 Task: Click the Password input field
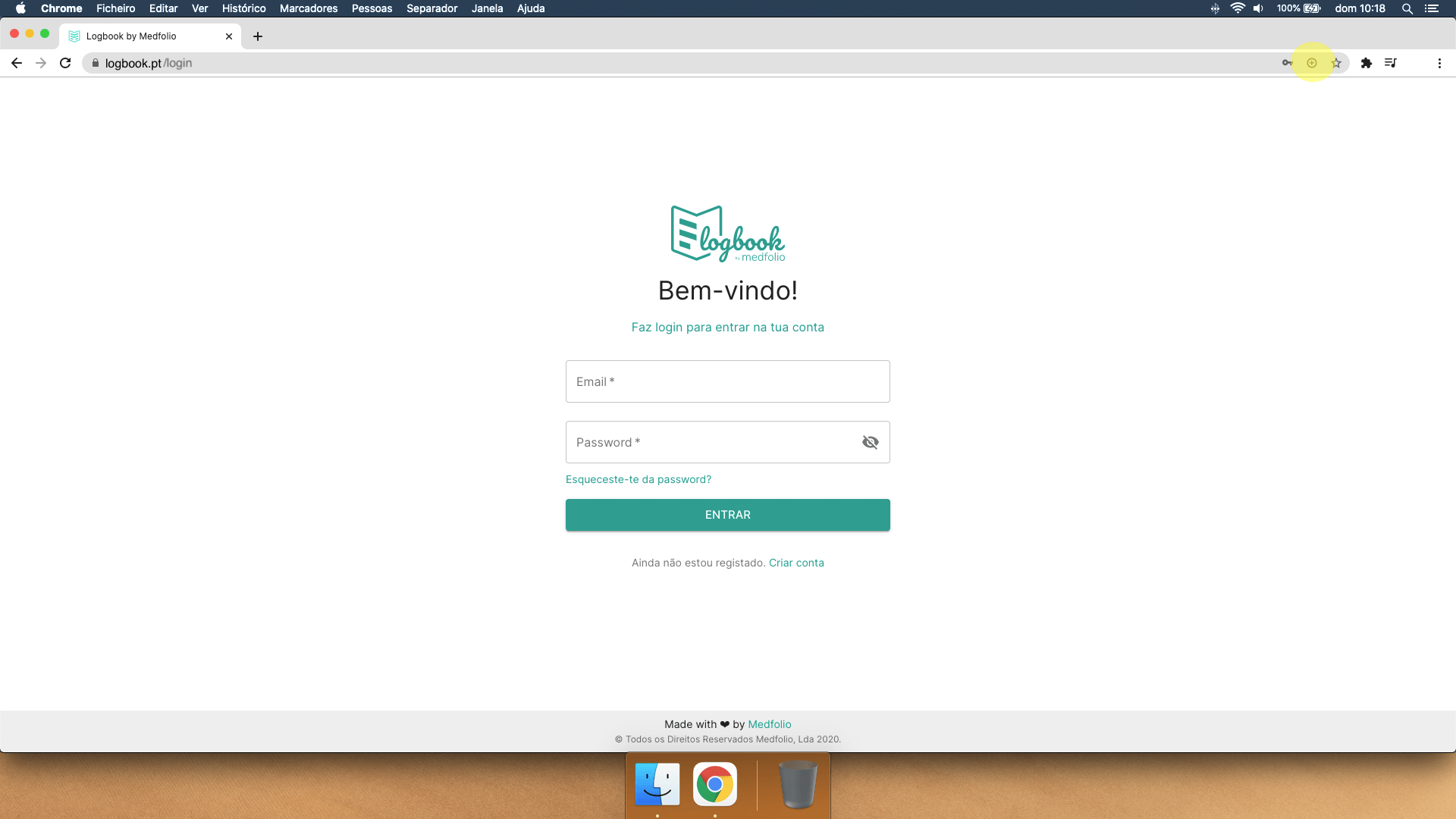(727, 441)
